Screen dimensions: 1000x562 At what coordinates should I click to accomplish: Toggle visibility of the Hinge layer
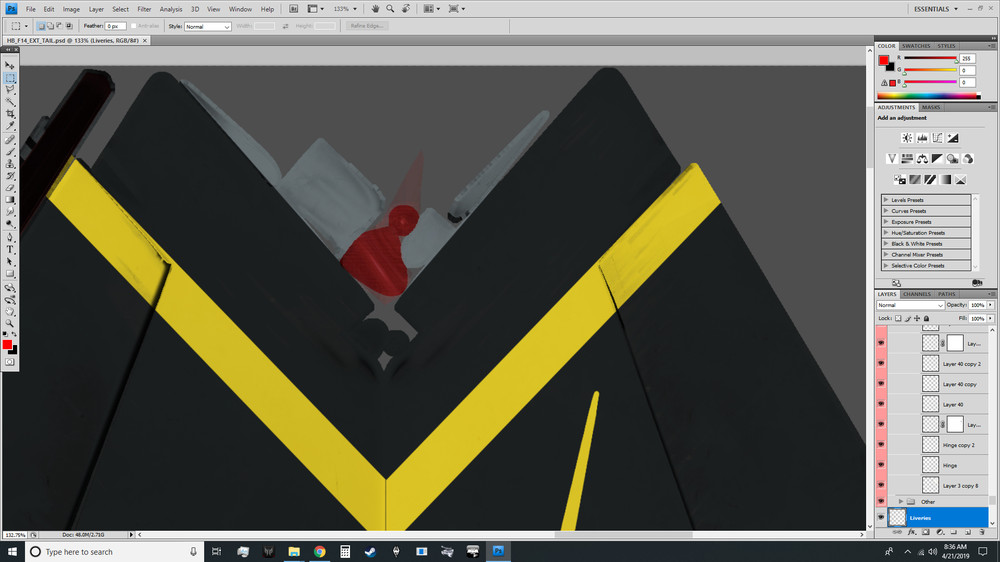(881, 465)
